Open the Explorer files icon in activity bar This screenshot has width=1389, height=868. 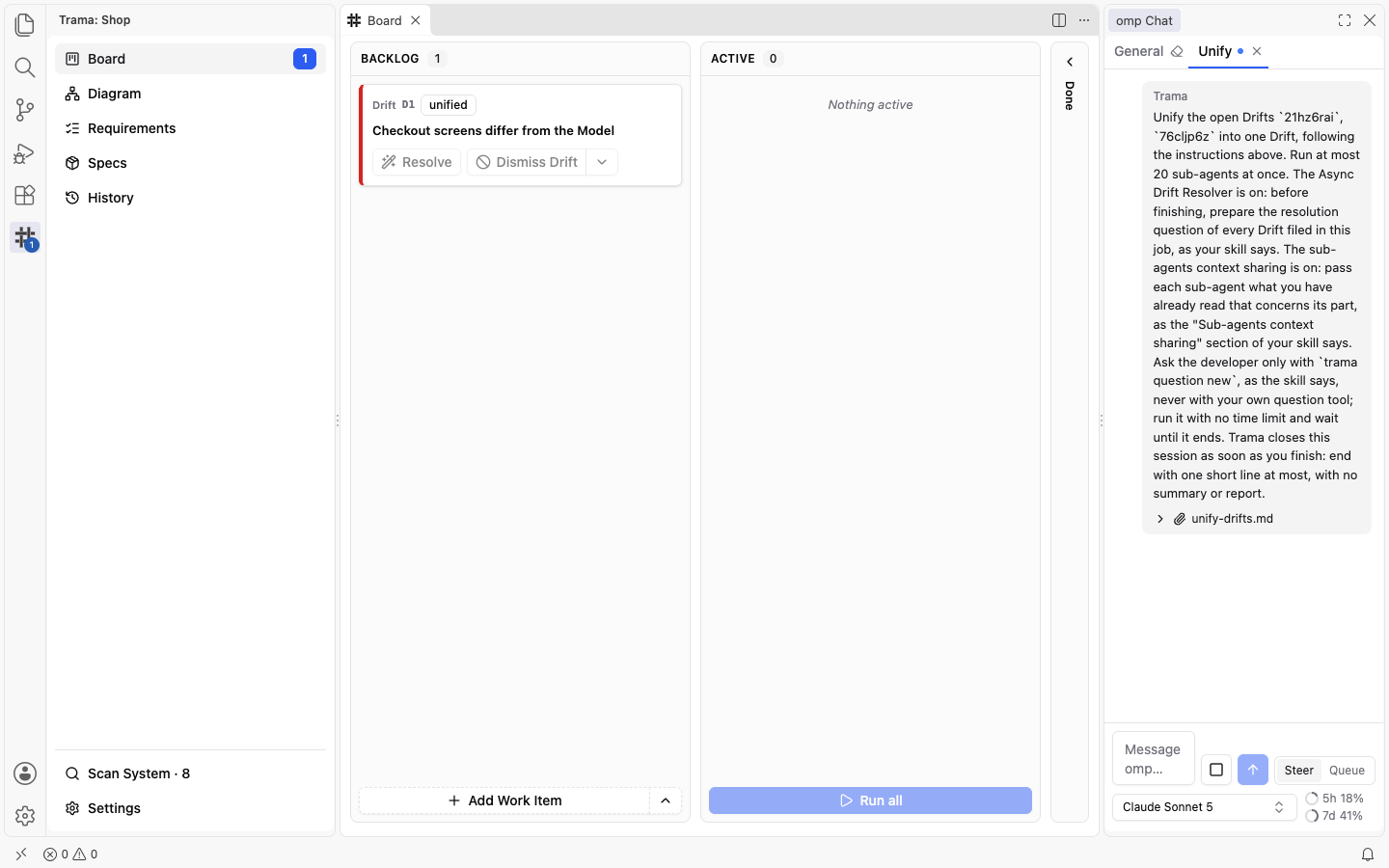(25, 25)
